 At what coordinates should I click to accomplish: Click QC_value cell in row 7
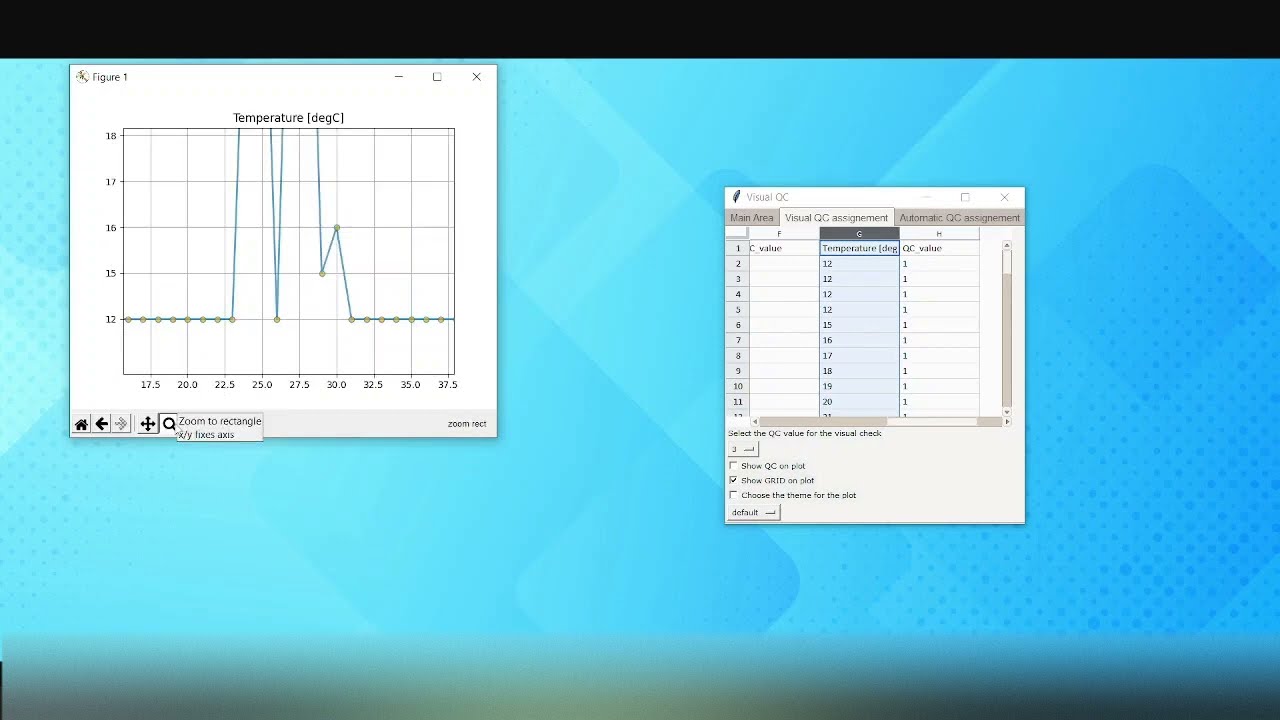[939, 340]
